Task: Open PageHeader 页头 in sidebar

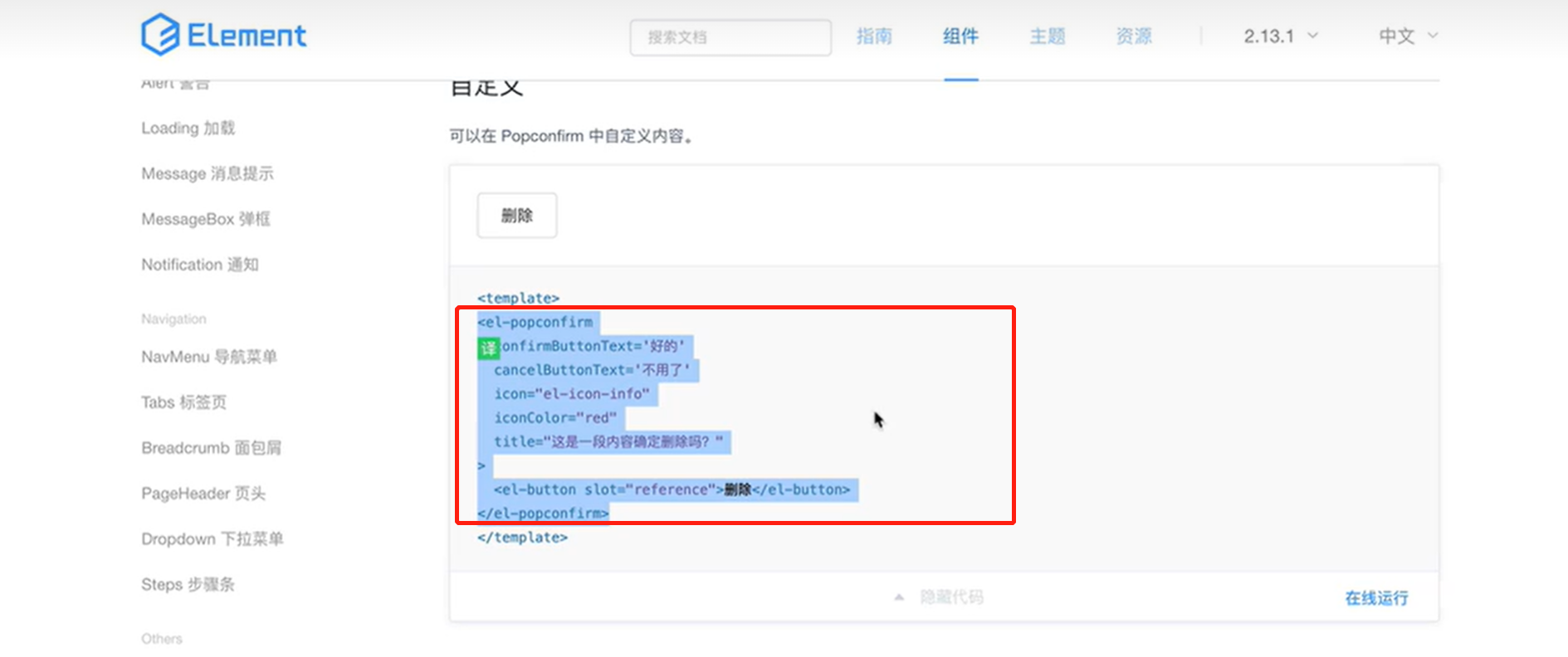Action: (203, 494)
